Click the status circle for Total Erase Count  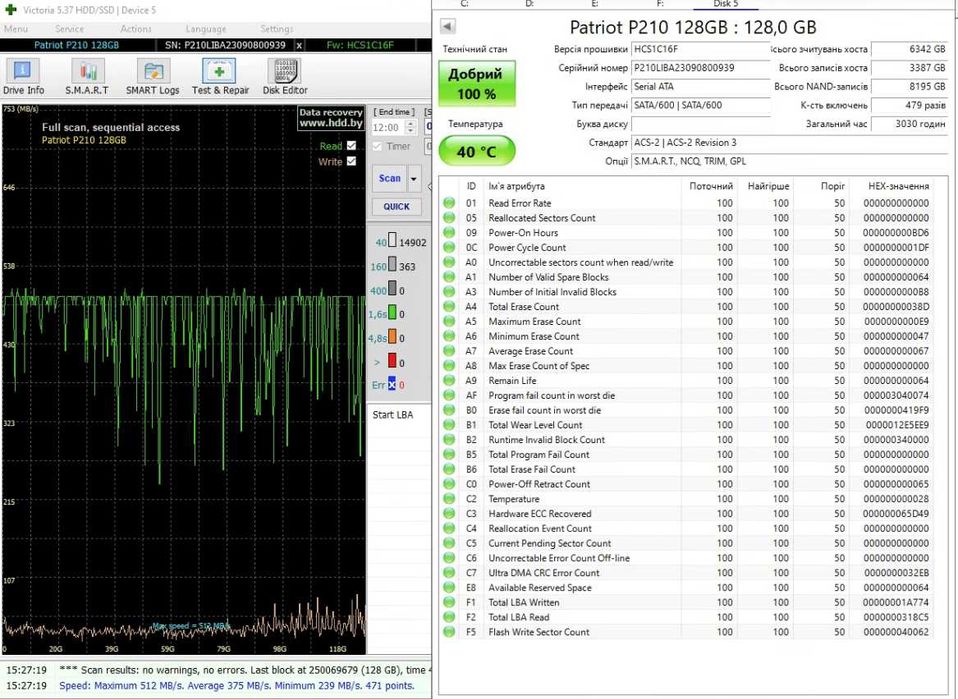click(x=449, y=307)
